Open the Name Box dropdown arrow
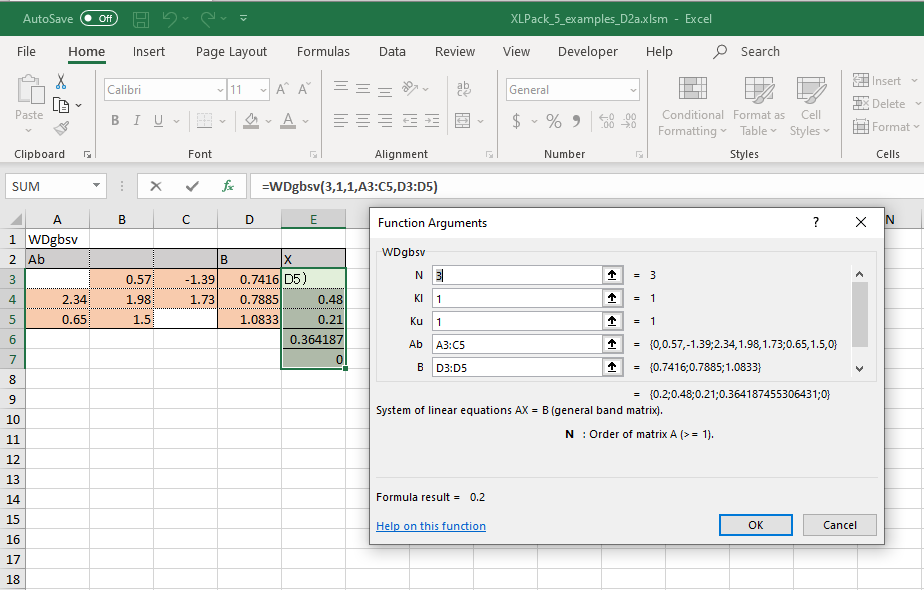 click(x=96, y=186)
